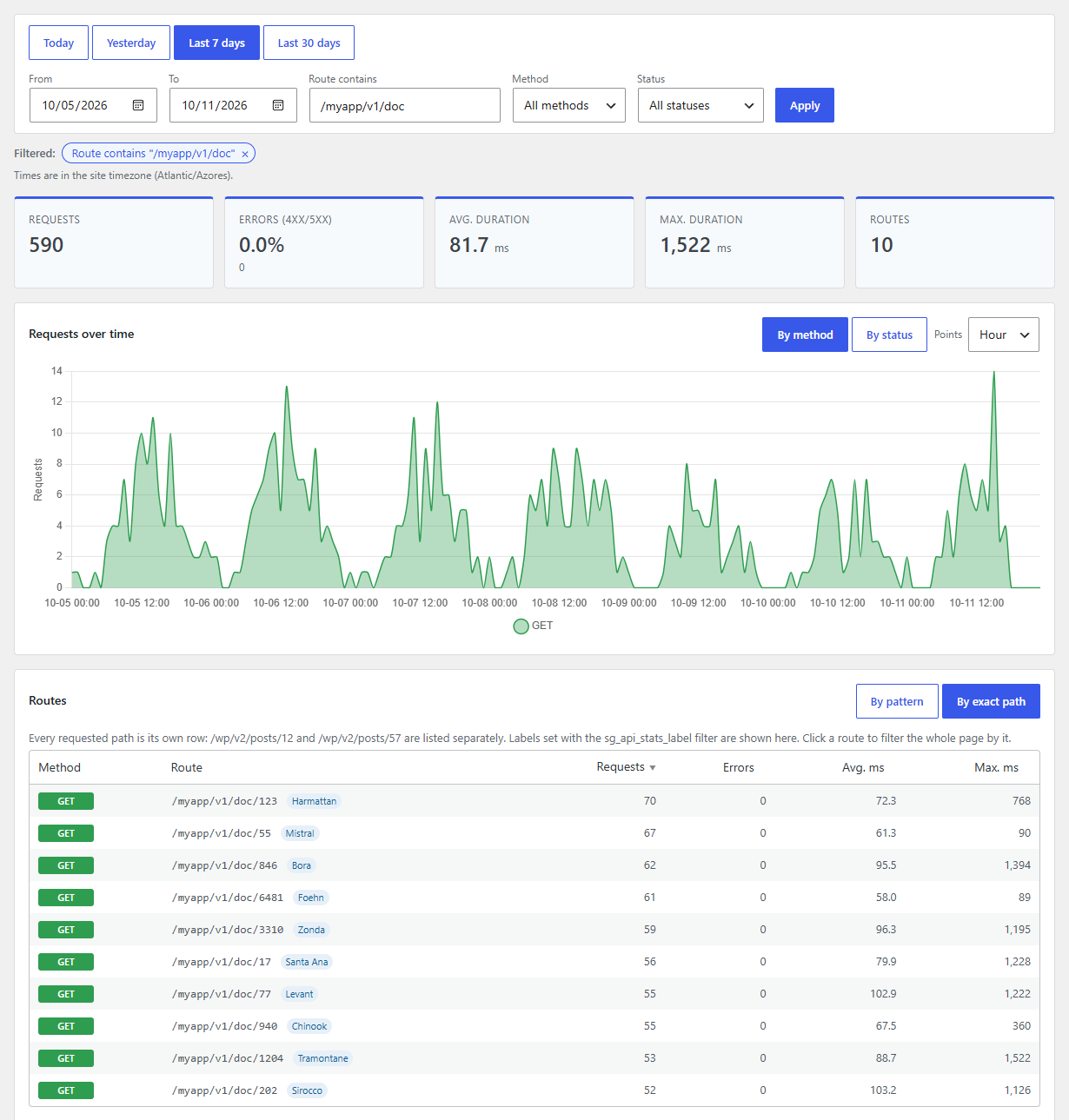Click the Requests column sort arrow

click(x=653, y=768)
